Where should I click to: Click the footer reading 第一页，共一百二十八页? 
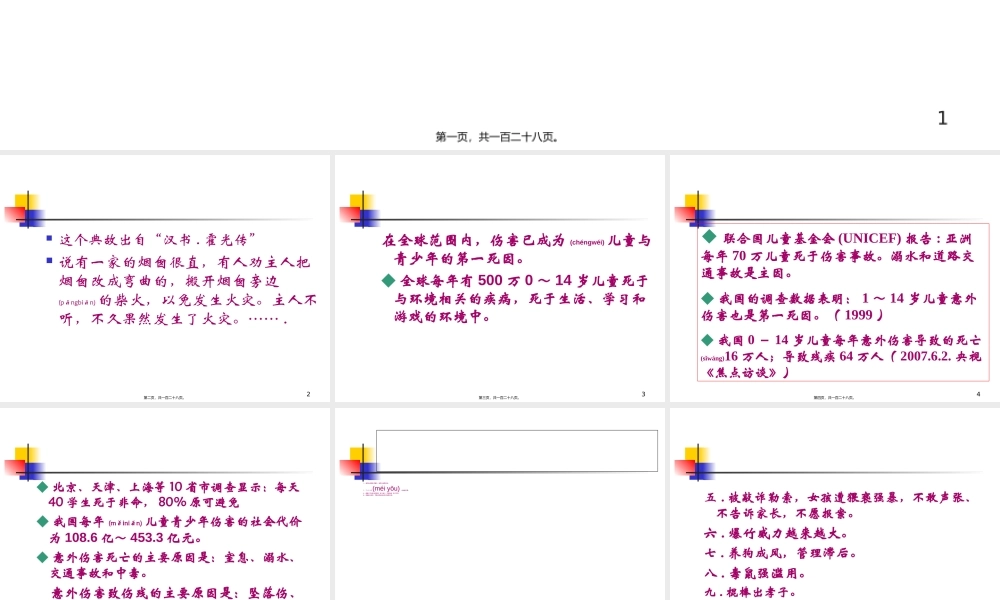[498, 136]
